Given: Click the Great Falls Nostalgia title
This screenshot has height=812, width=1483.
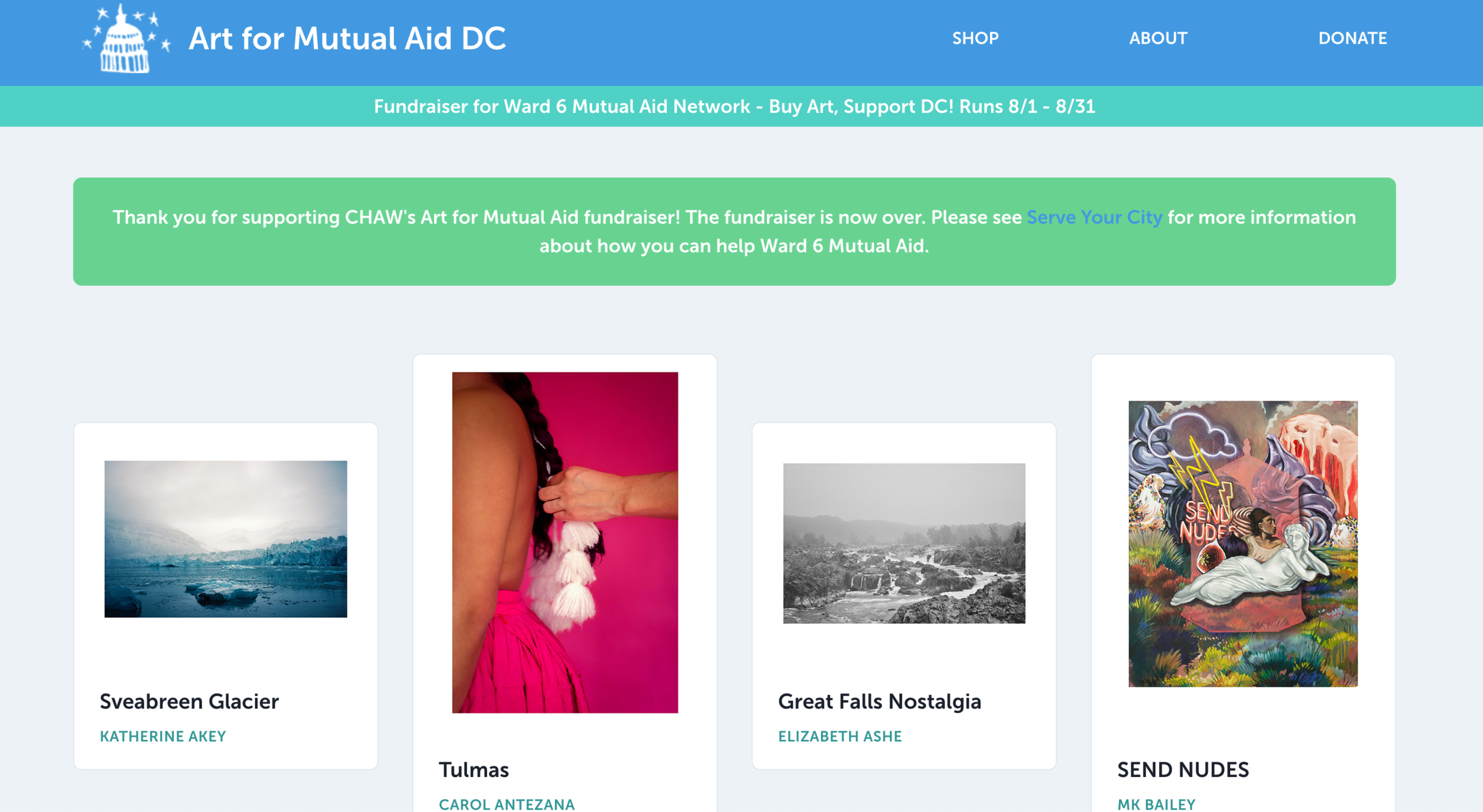Looking at the screenshot, I should pos(879,701).
